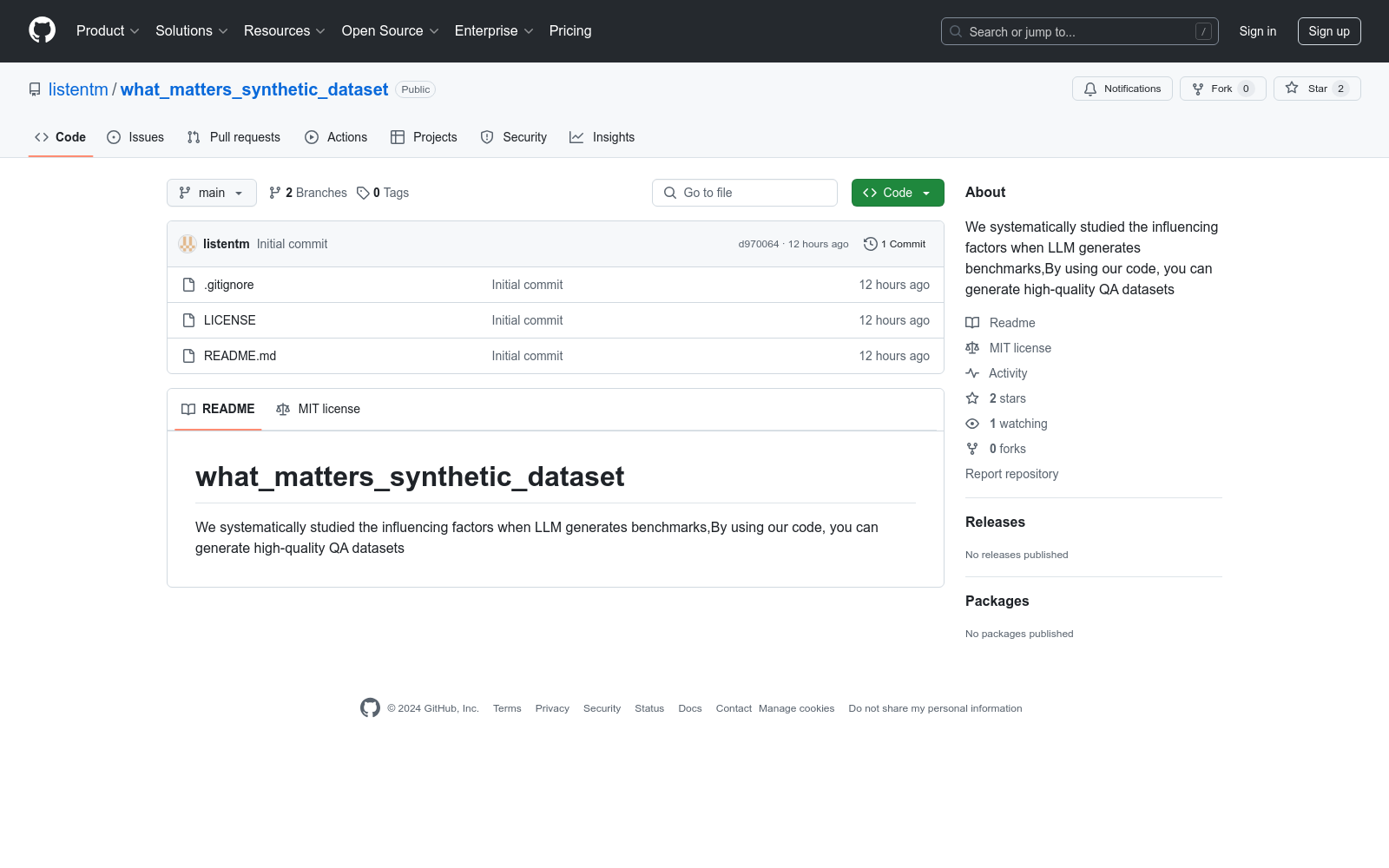Image resolution: width=1389 pixels, height=868 pixels.
Task: Click the listentm avatar in commit row
Action: (188, 244)
